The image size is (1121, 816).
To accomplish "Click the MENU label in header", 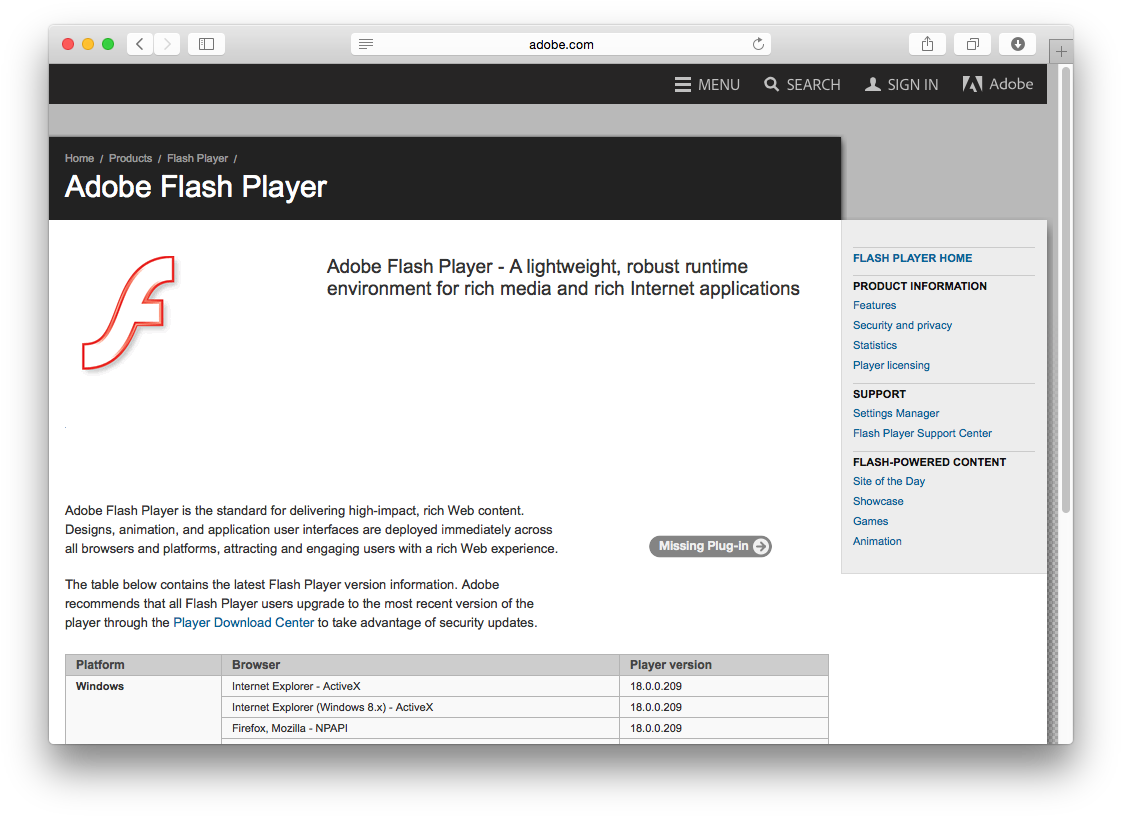I will pos(718,84).
